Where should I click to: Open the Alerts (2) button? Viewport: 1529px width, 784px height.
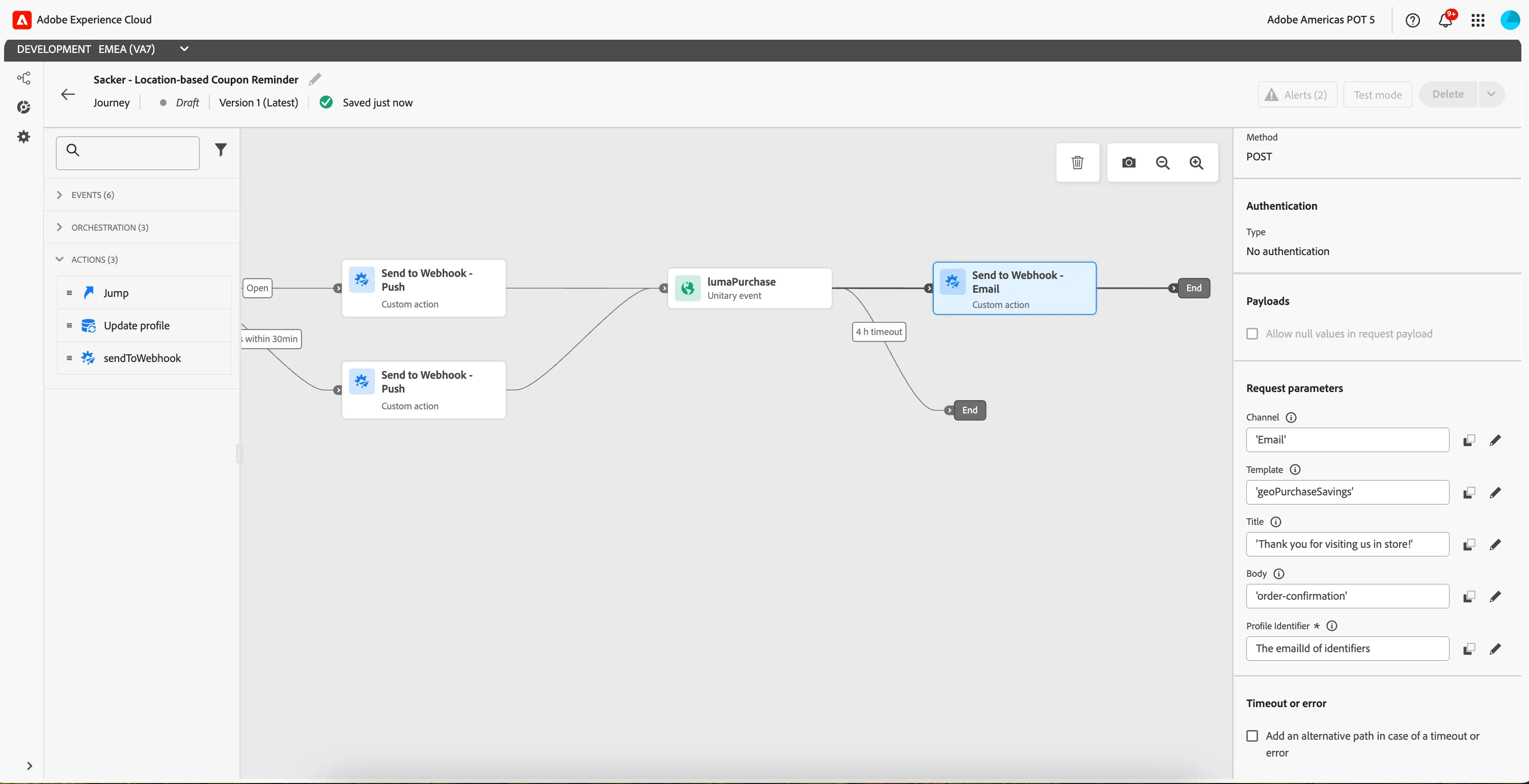pos(1298,95)
